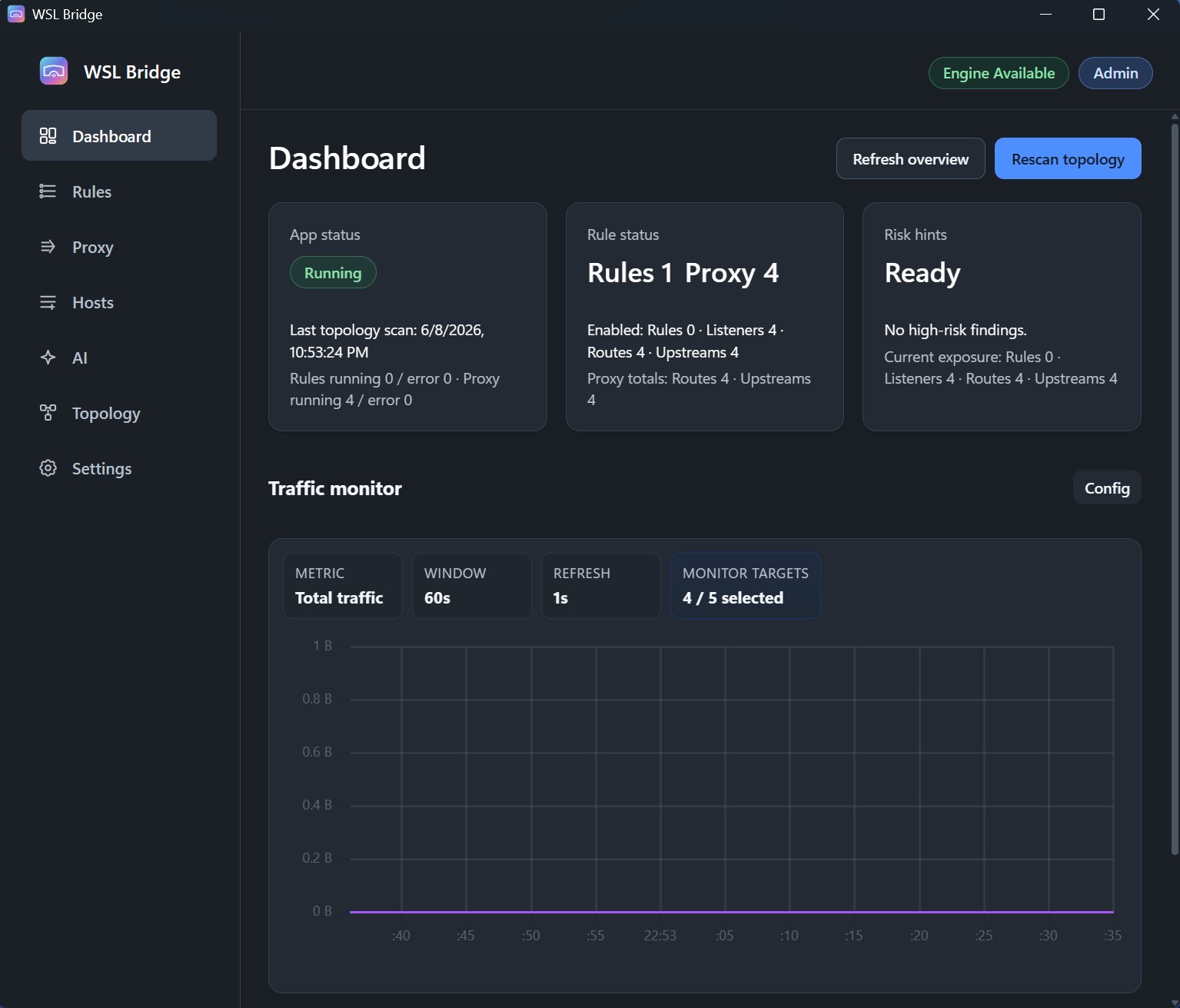Click the 'Ready' risk text
The height and width of the screenshot is (1008, 1180).
(x=922, y=273)
